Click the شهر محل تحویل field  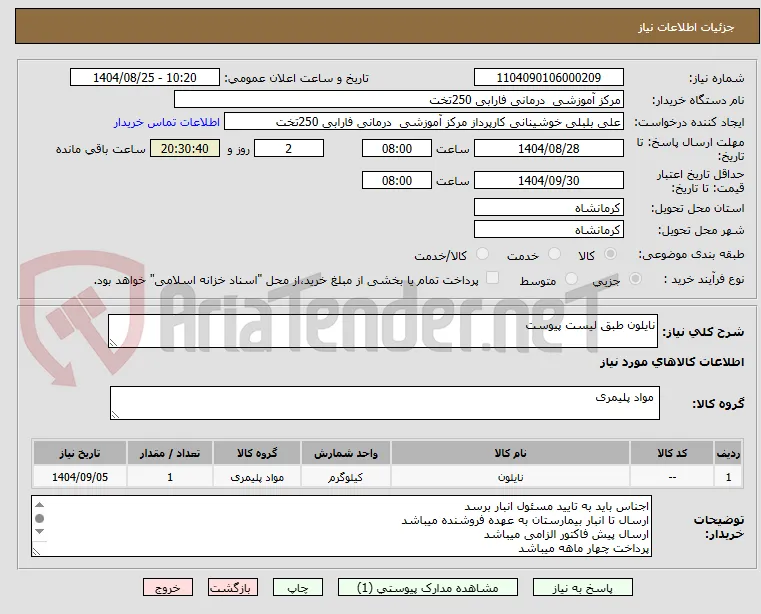coord(548,230)
